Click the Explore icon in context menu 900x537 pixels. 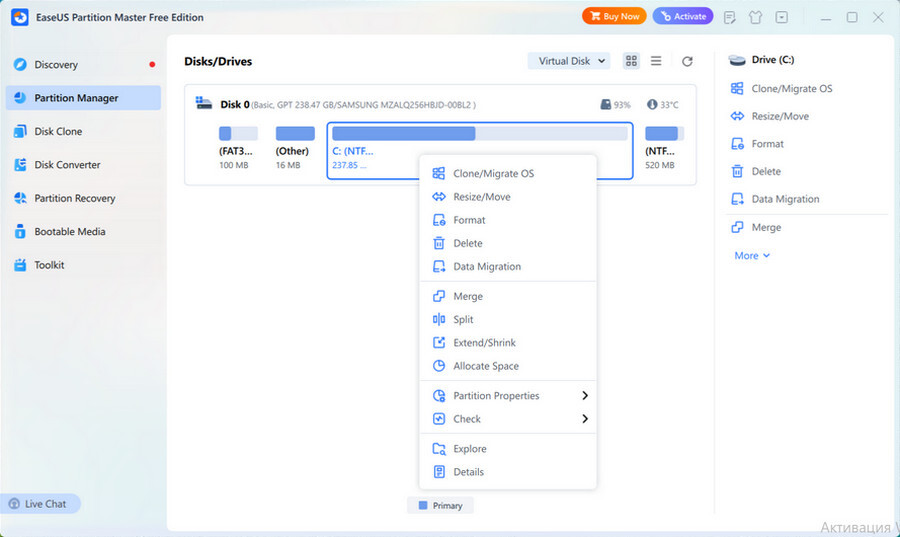point(439,449)
